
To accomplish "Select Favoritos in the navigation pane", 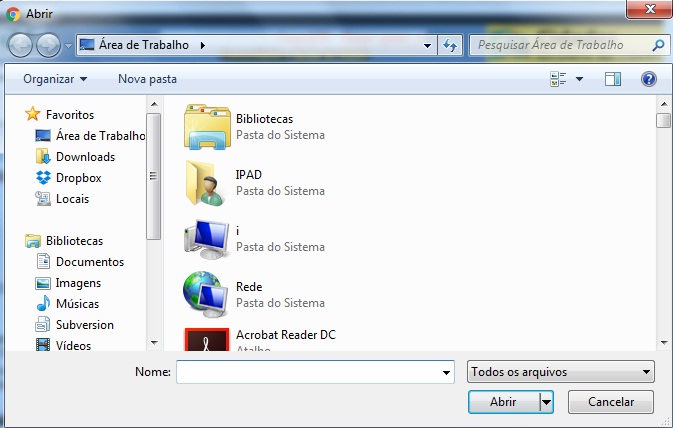I will tap(70, 115).
